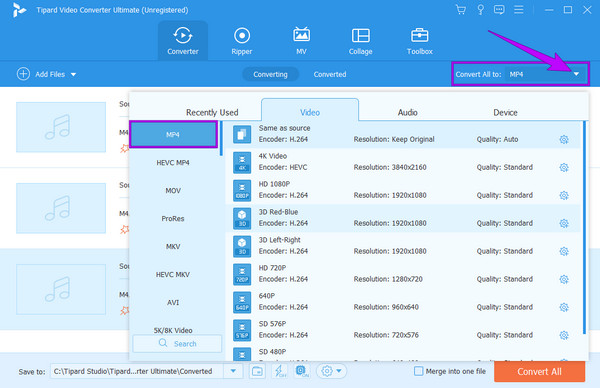Viewport: 600px width, 388px height.
Task: Open settings gear for HD 720P preset
Action: [564, 279]
